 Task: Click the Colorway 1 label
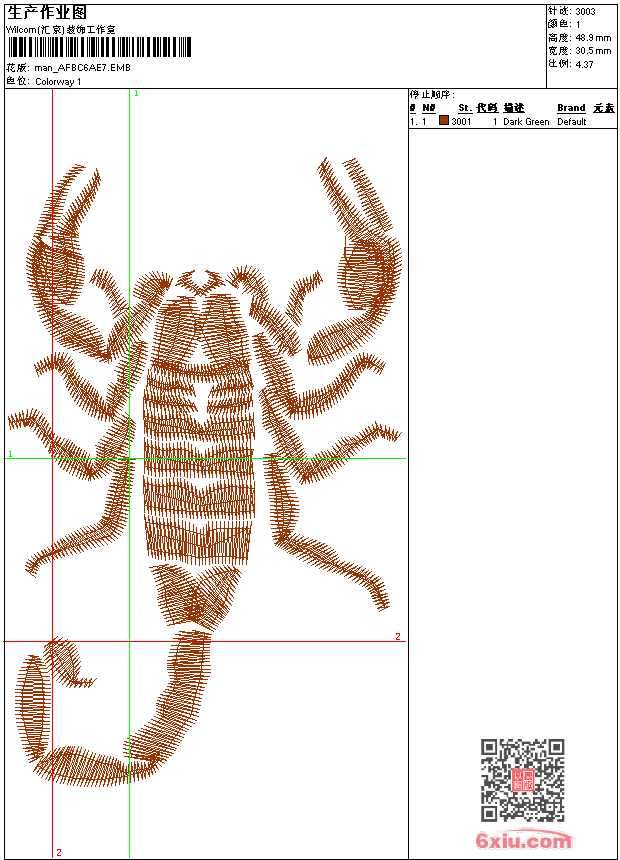click(x=58, y=81)
